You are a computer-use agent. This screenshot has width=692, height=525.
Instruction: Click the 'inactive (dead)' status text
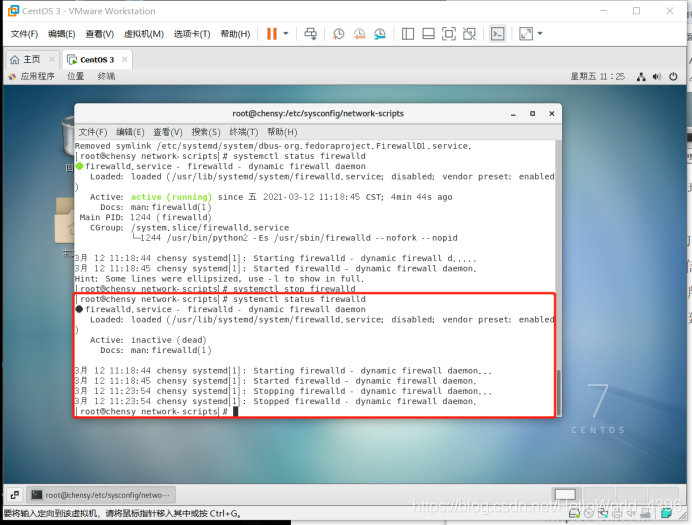(x=169, y=340)
